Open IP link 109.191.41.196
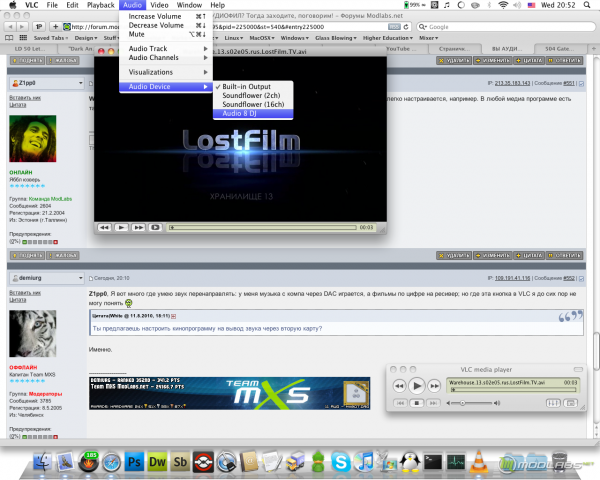This screenshot has height=480, width=600. coord(512,278)
